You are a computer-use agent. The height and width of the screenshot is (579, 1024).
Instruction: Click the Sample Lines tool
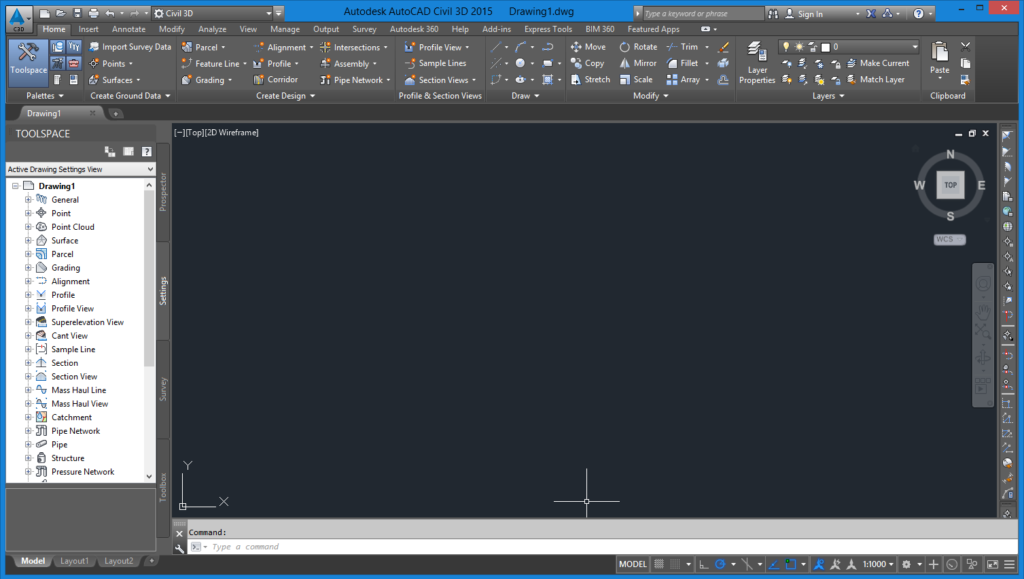(435, 63)
